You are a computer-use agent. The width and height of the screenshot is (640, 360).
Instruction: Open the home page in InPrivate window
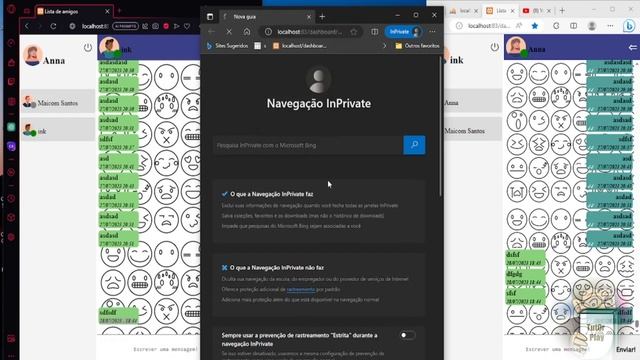click(247, 31)
